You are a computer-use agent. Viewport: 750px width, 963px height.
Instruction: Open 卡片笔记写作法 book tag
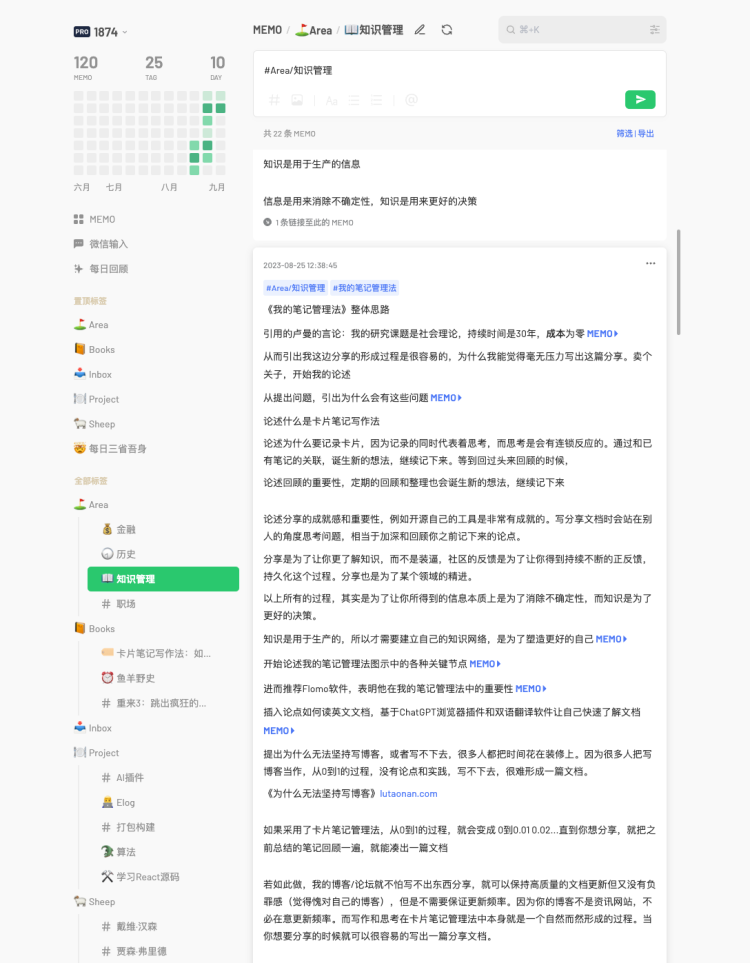point(156,653)
